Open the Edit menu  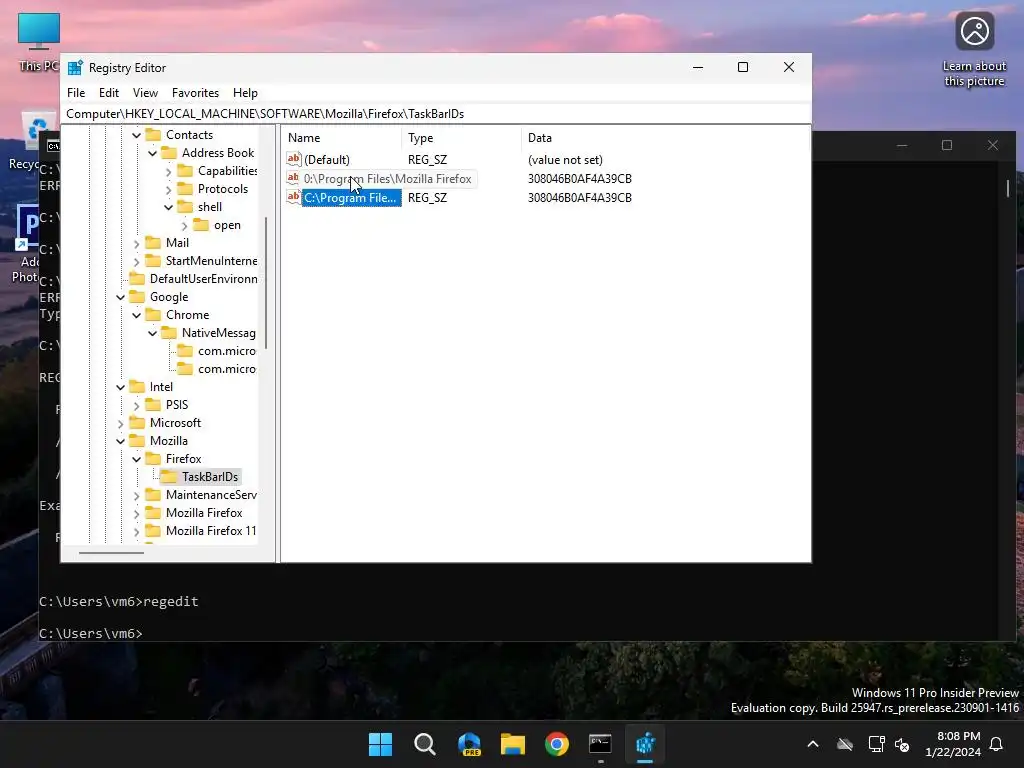tap(108, 93)
